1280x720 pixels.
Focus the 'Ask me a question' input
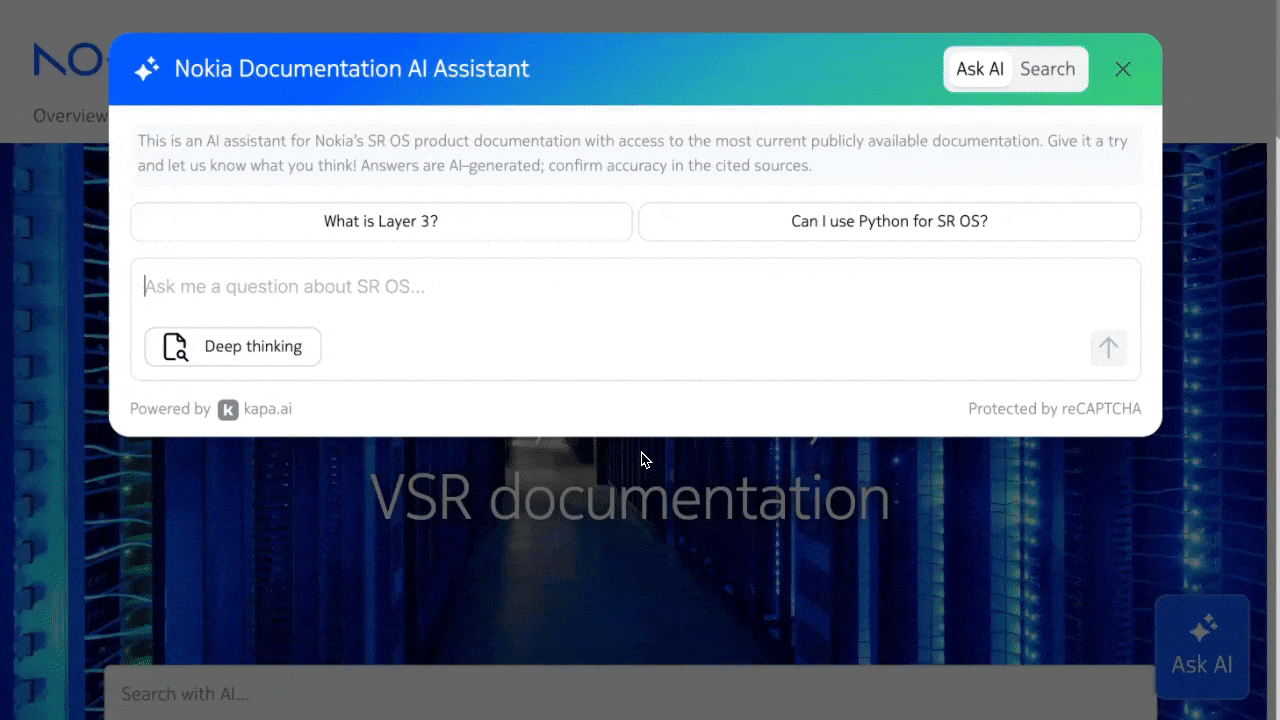[x=635, y=287]
